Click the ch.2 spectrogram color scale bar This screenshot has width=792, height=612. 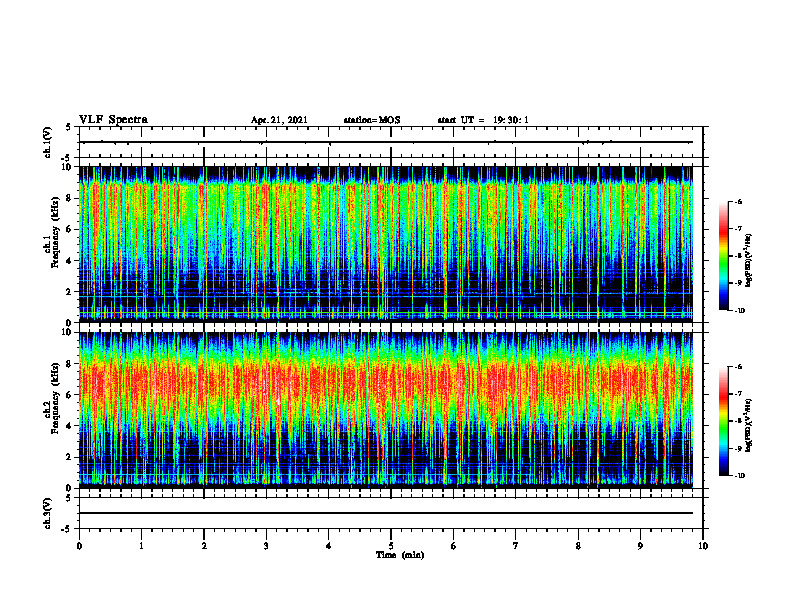click(723, 421)
